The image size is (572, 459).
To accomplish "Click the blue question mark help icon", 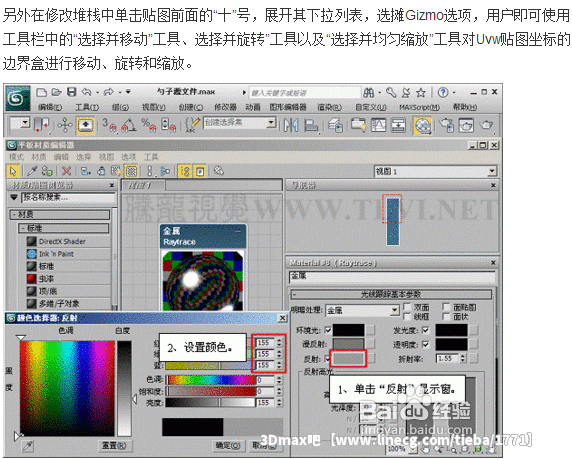I will click(x=443, y=93).
